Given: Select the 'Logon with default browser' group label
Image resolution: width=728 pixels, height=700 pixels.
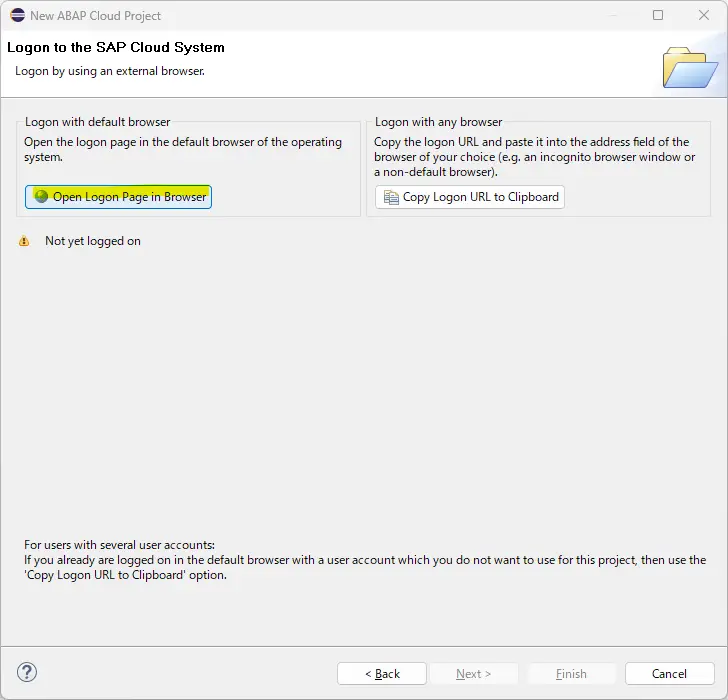Looking at the screenshot, I should [x=98, y=122].
